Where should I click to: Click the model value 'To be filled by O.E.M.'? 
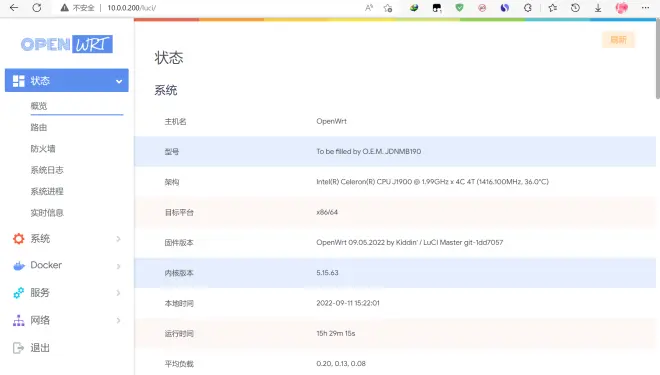(x=369, y=152)
